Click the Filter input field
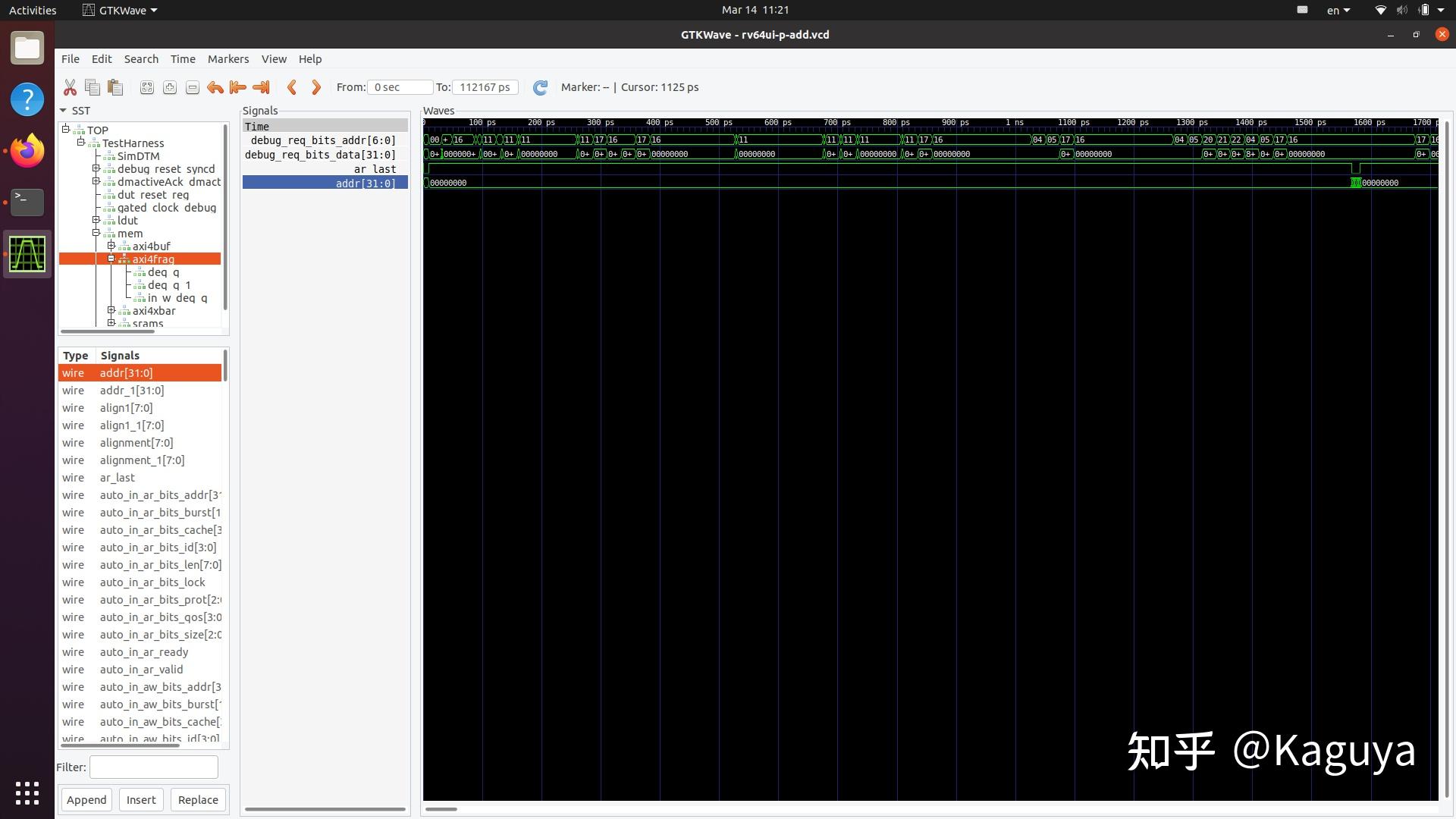1456x819 pixels. 154,767
